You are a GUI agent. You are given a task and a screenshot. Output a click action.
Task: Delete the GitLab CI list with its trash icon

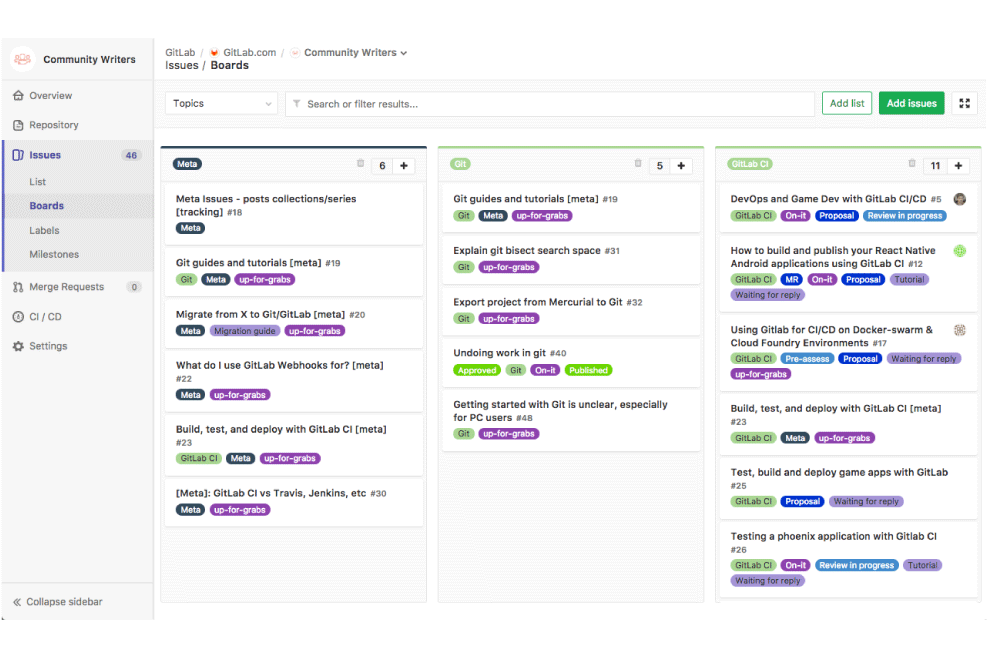(x=911, y=163)
